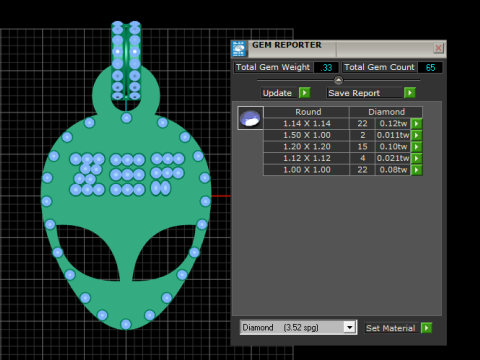480x360 pixels.
Task: Select the gem just below the bail opening
Action: tap(126, 118)
